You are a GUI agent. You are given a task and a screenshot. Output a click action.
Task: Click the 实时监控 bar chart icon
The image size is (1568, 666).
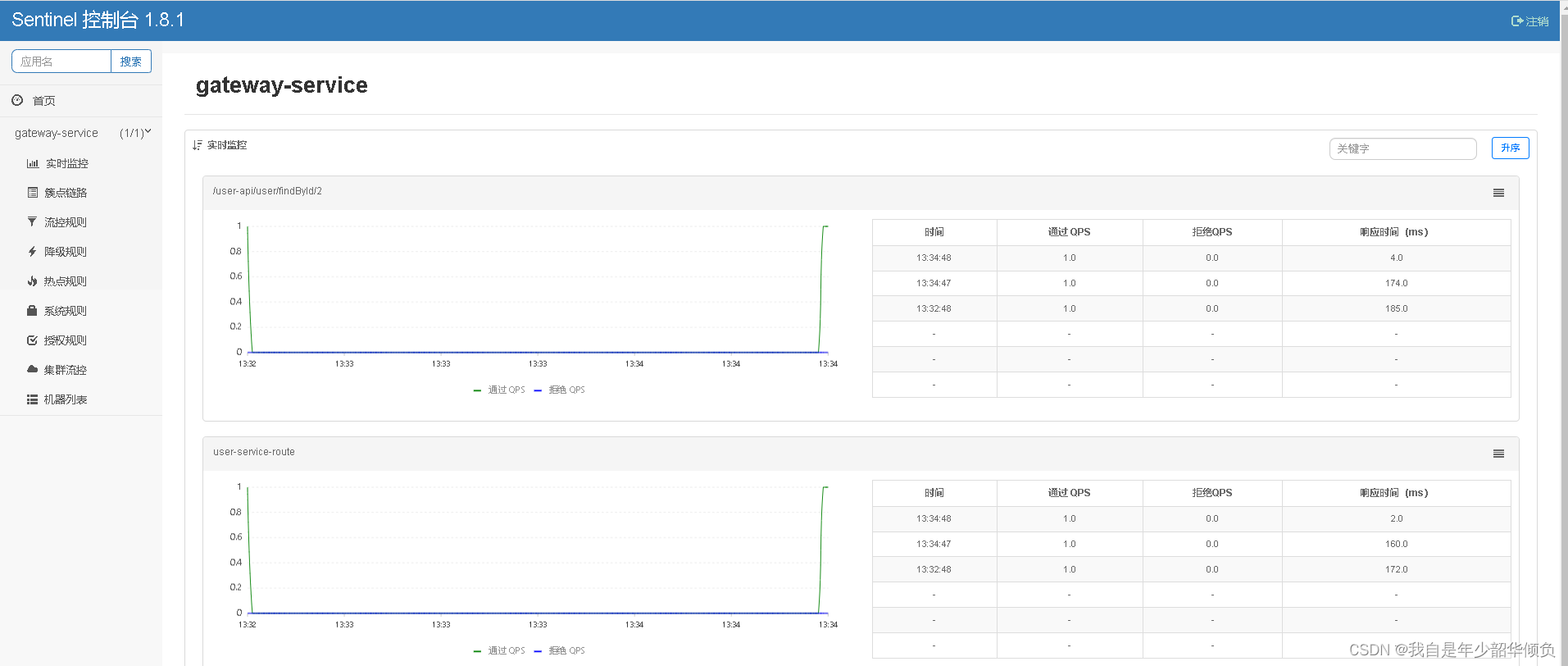[33, 163]
